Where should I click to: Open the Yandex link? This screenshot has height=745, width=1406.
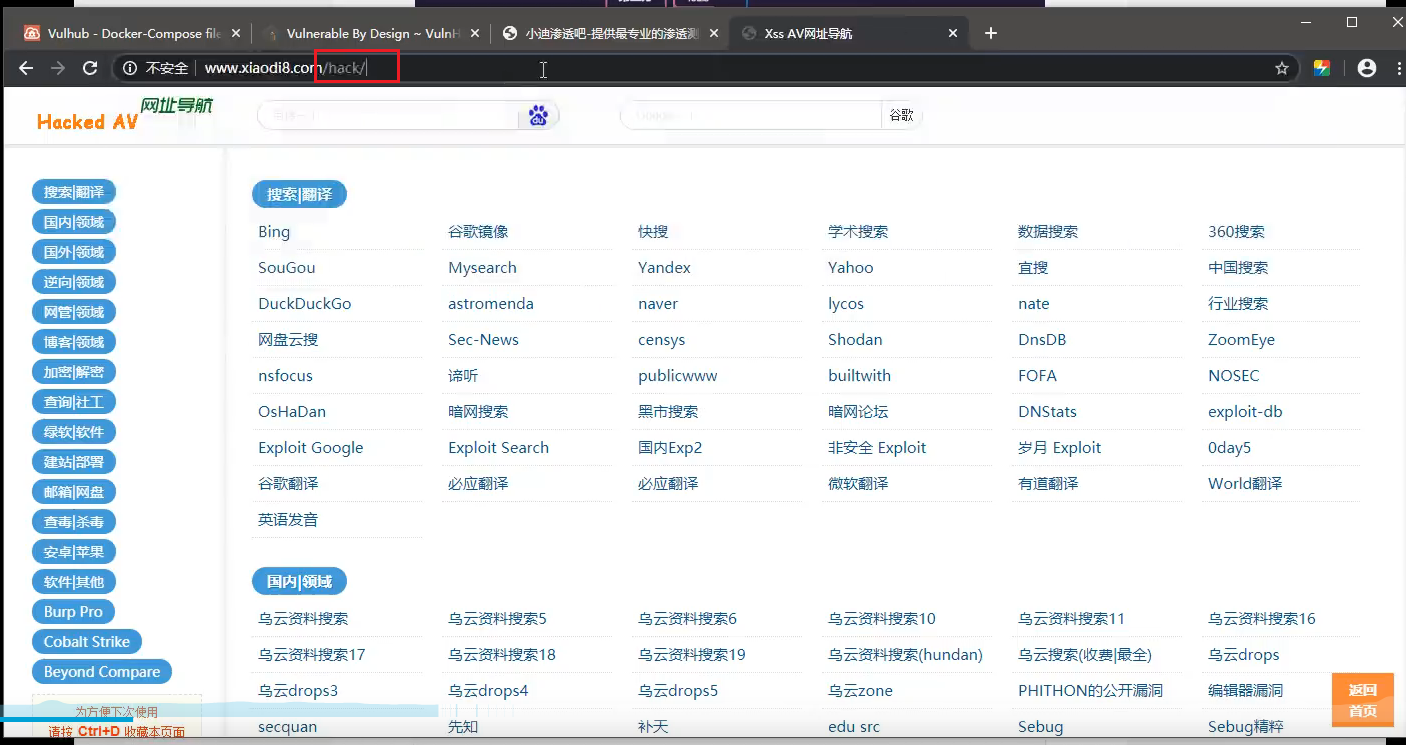[664, 268]
